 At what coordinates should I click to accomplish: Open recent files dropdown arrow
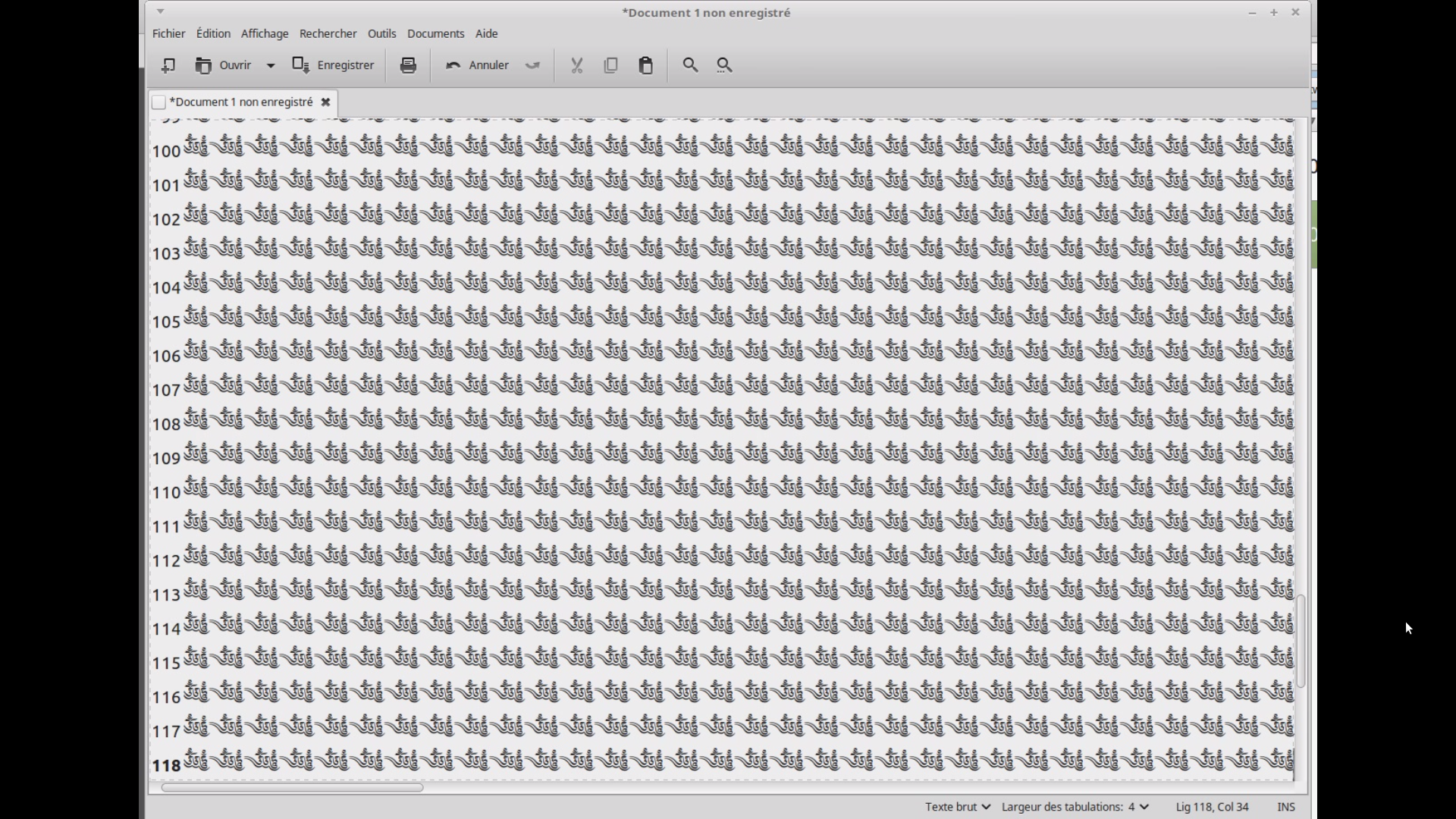click(270, 65)
